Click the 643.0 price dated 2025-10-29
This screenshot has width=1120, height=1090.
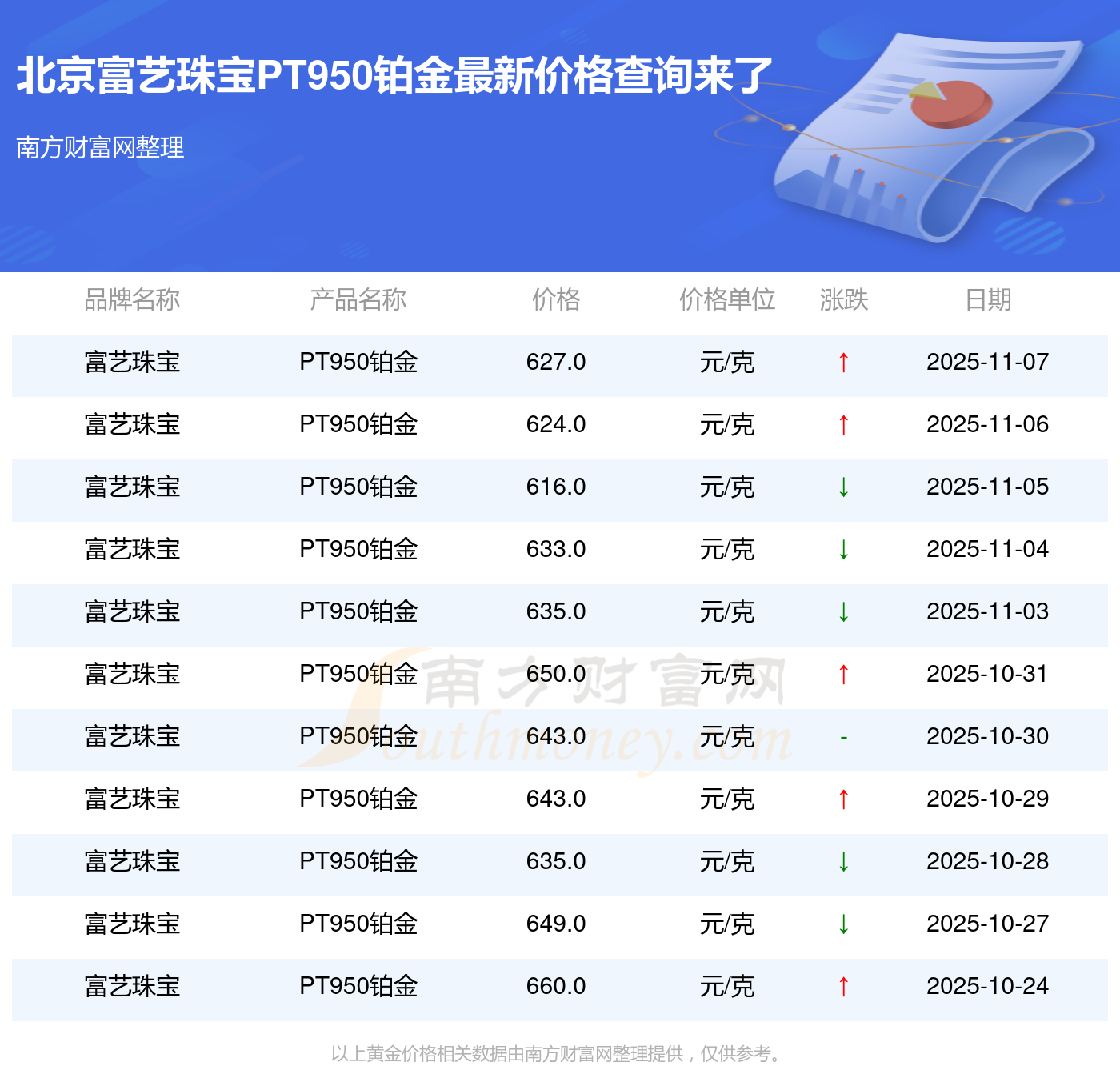(x=556, y=799)
